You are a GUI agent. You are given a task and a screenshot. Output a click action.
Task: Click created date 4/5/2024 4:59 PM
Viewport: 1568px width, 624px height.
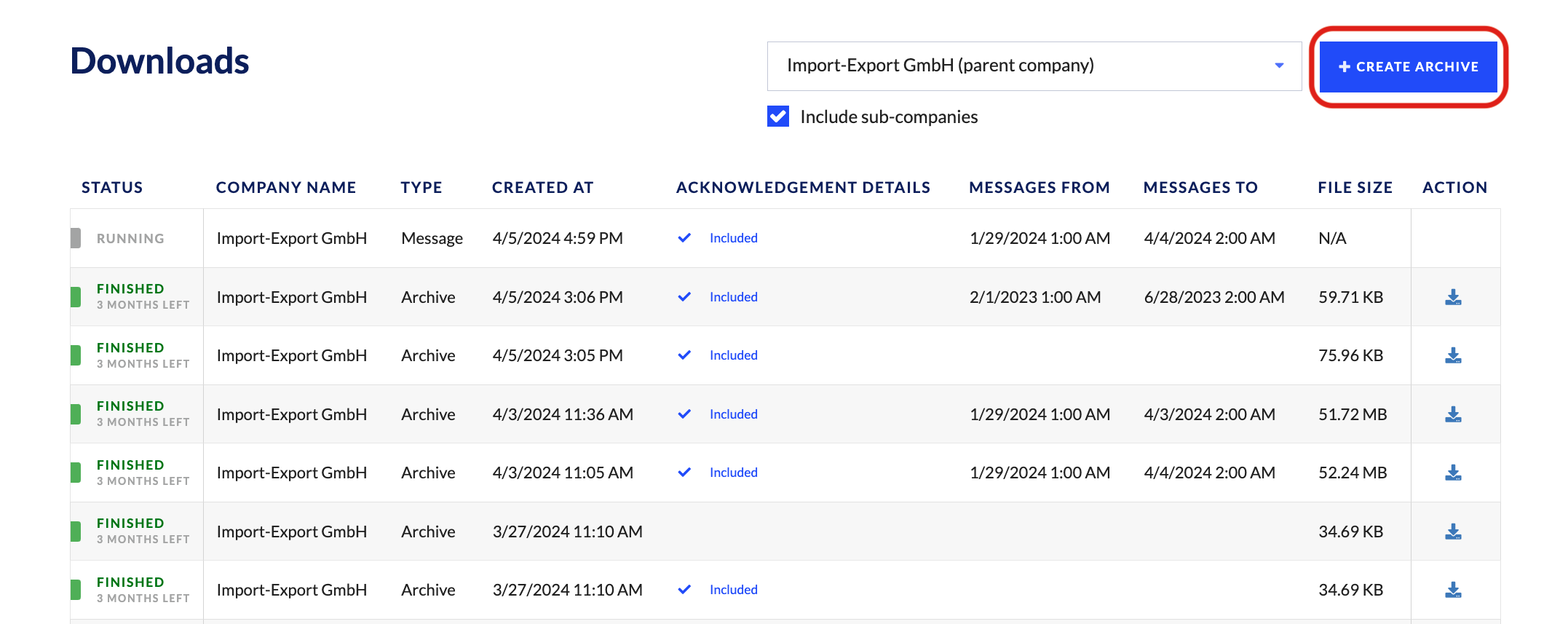pos(558,238)
